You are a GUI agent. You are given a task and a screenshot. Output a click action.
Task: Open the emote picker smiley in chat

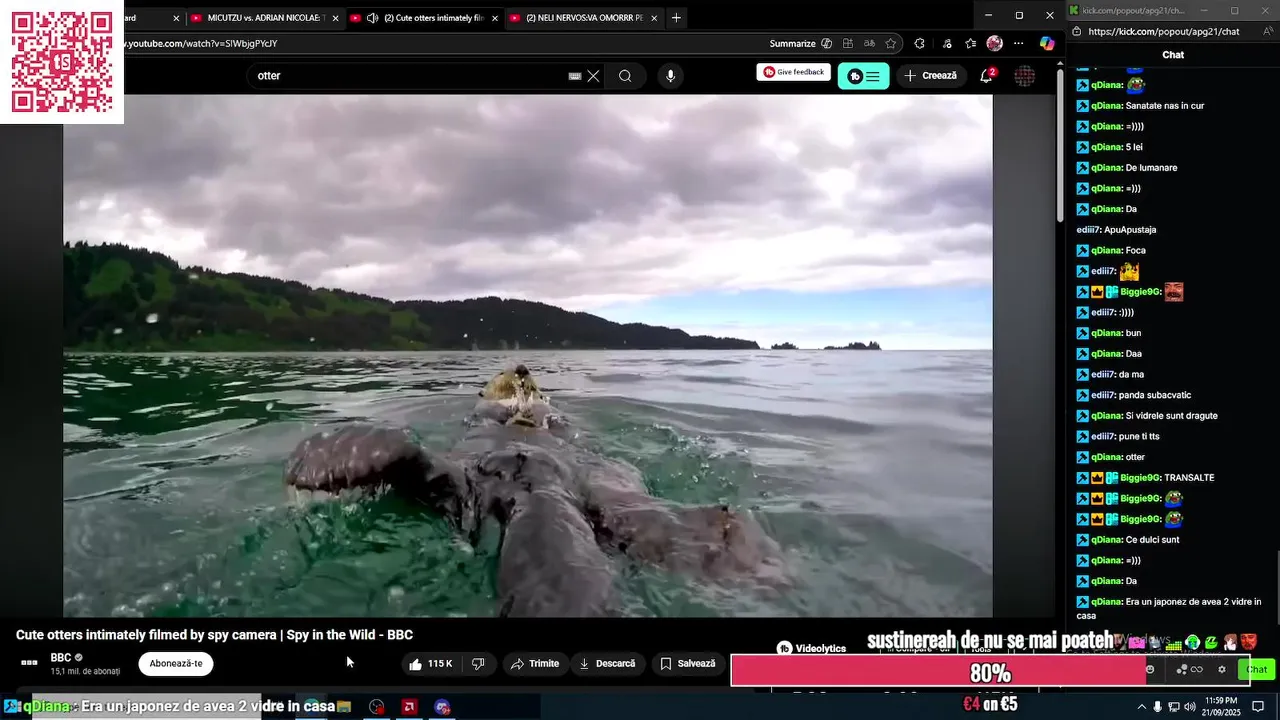pos(1150,669)
